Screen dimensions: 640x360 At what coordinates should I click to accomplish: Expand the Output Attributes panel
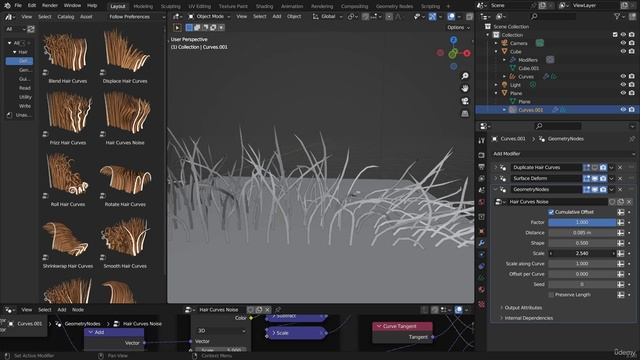point(523,308)
